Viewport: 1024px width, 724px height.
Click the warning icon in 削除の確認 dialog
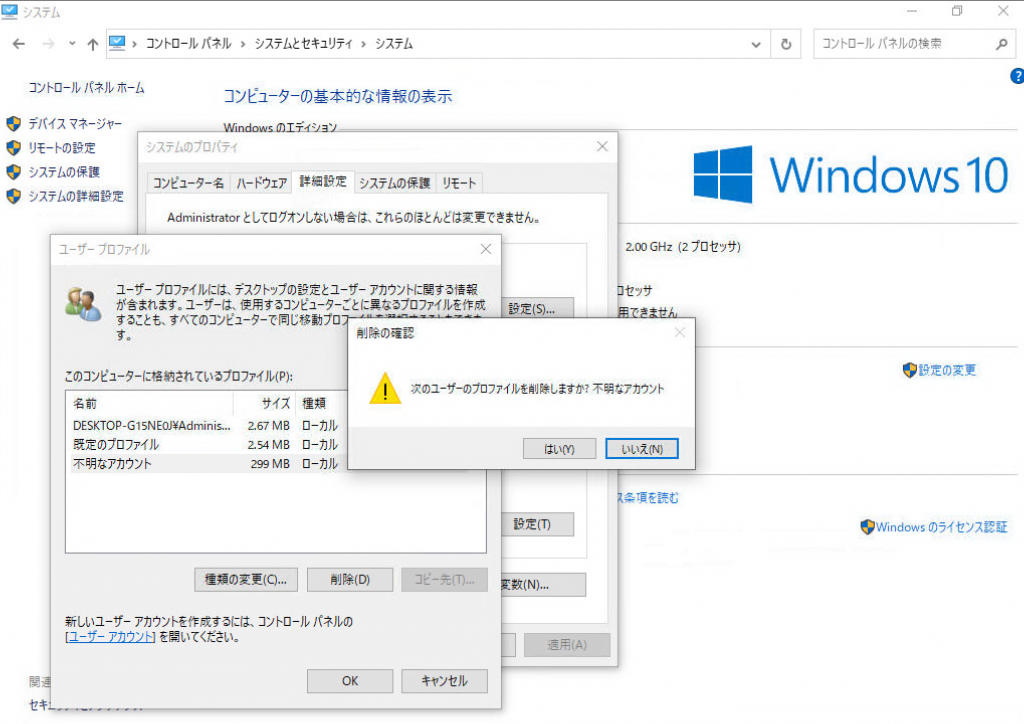click(x=385, y=388)
